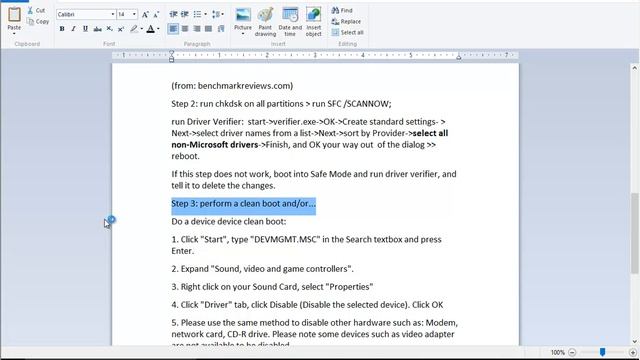Justify the paragraph text
The height and width of the screenshot is (360, 640).
pos(209,29)
